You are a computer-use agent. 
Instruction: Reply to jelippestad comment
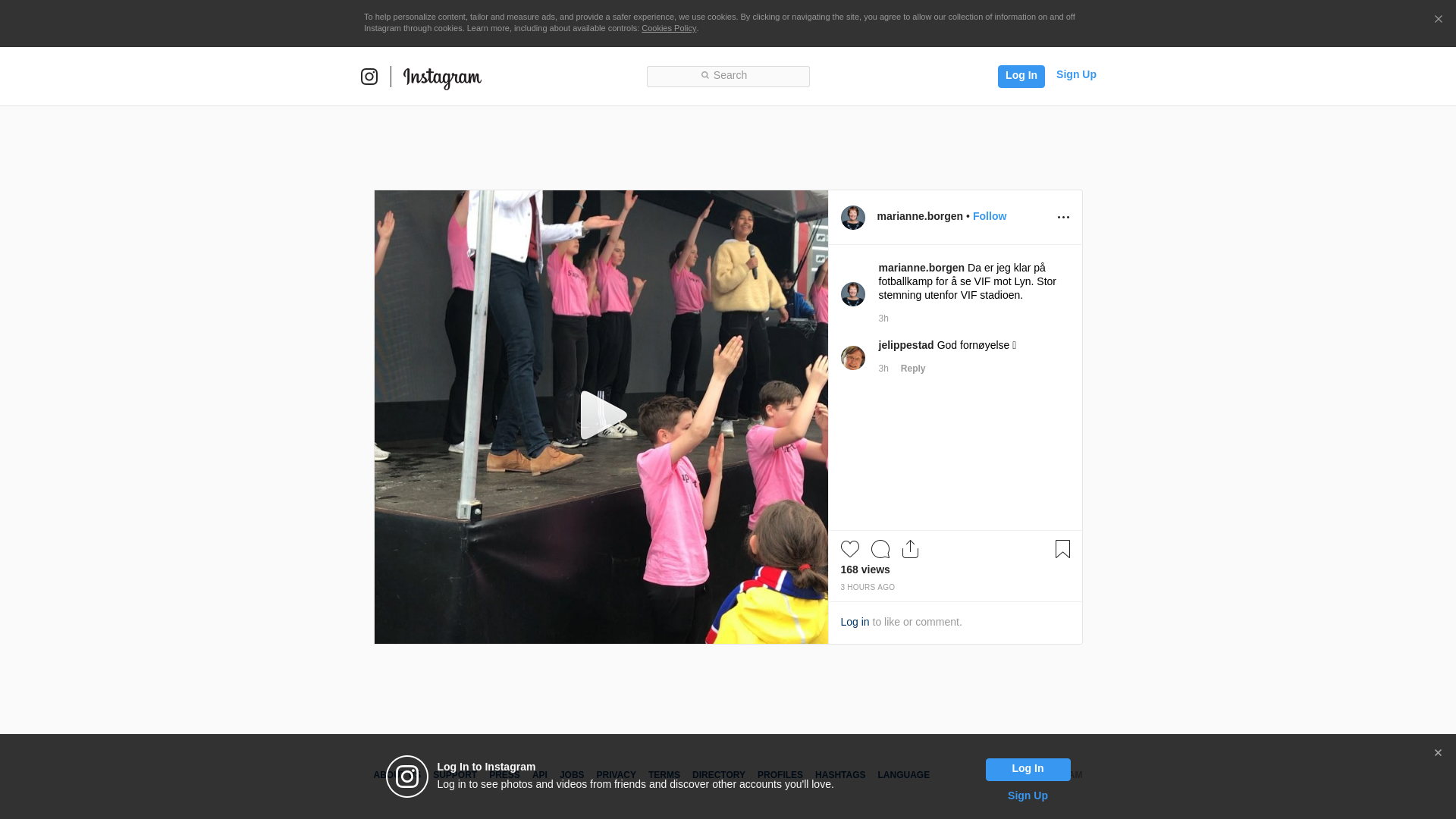tap(913, 369)
